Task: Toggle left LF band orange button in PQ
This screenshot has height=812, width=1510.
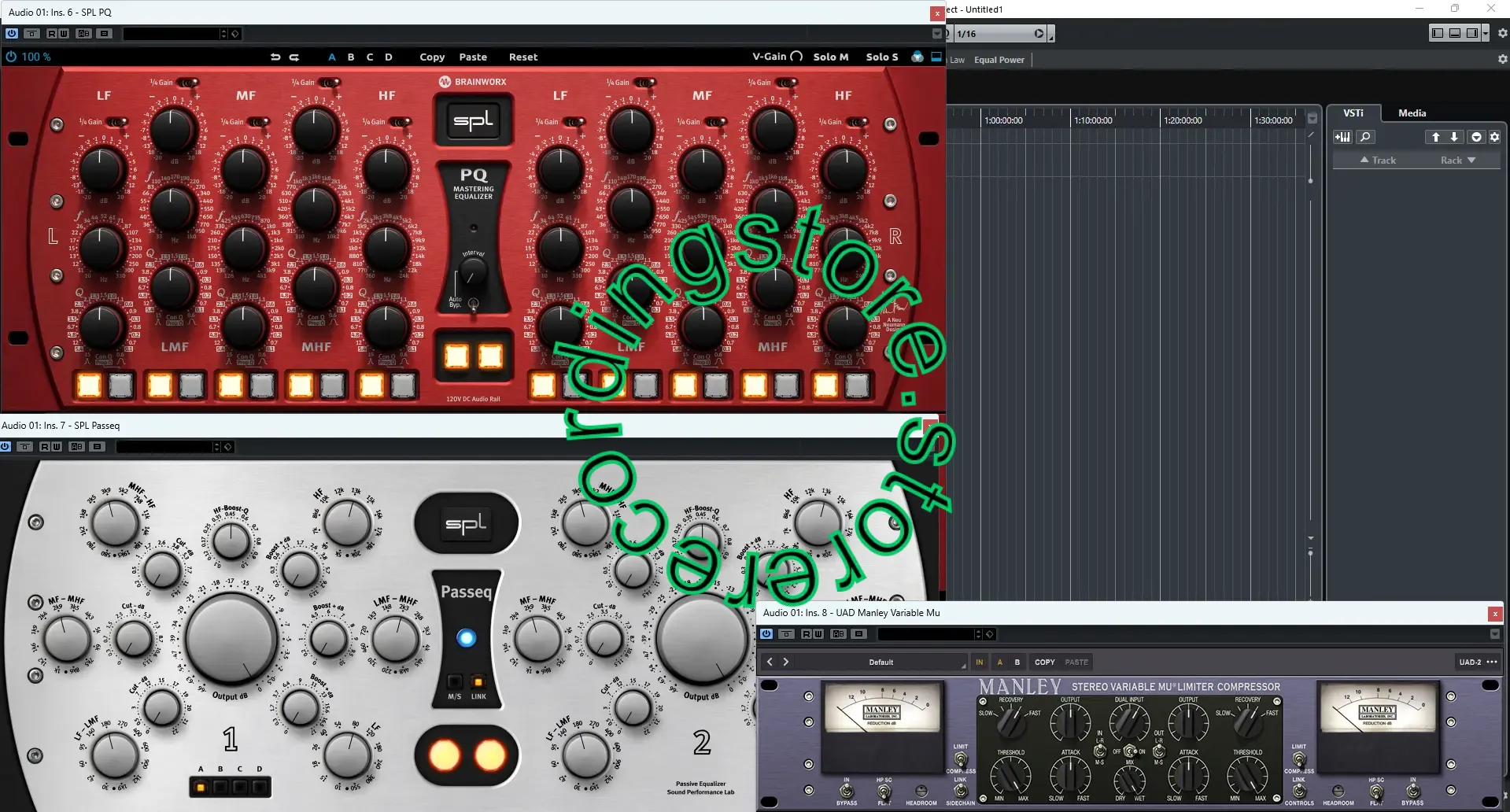Action: 89,385
